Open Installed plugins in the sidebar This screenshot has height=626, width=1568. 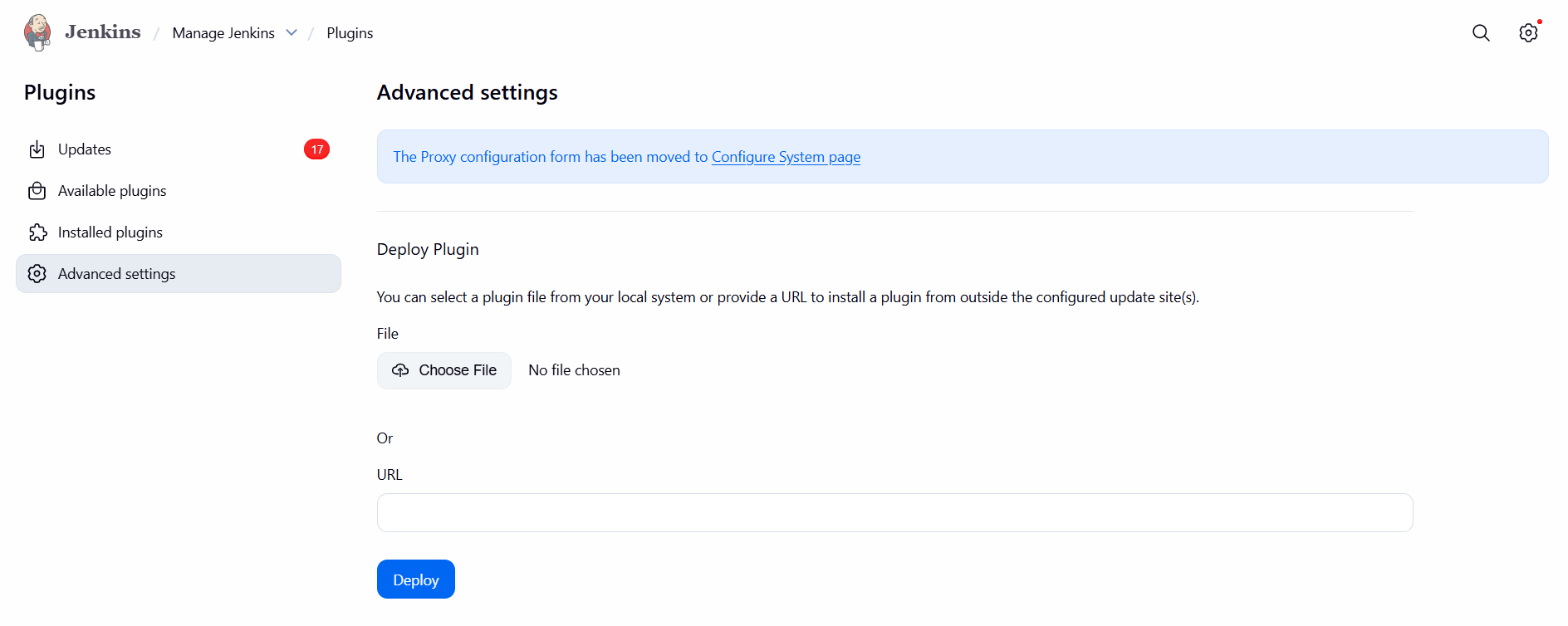pos(179,232)
